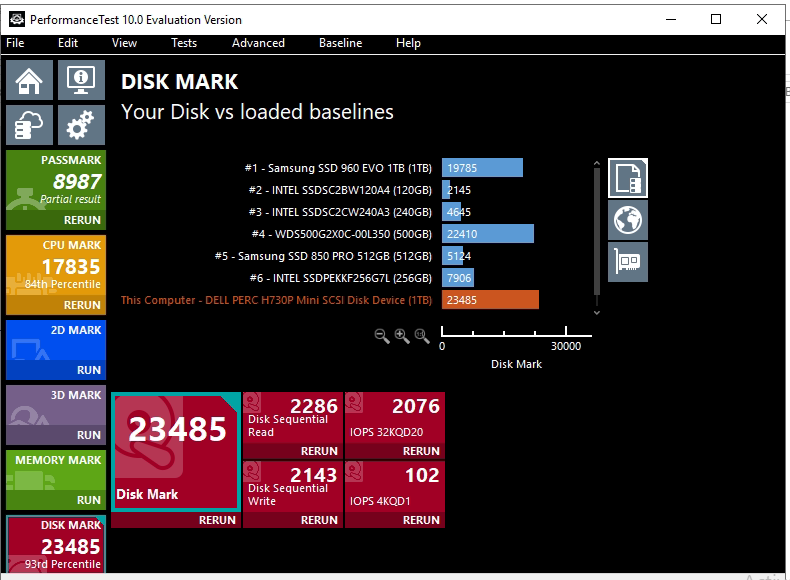Click the baseline chart scrollbar thumb

click(597, 231)
